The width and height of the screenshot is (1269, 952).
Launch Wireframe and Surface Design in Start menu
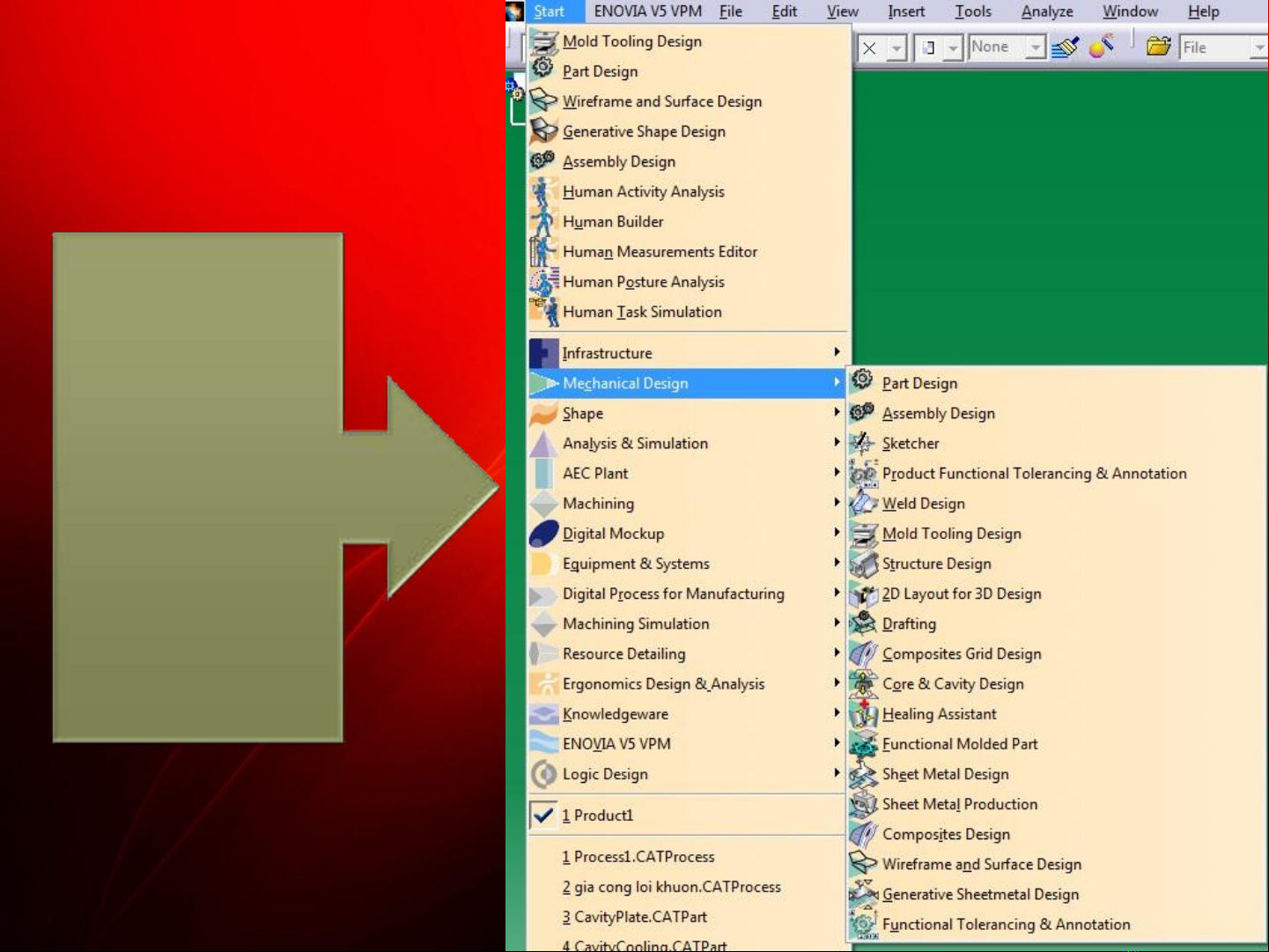(689, 101)
